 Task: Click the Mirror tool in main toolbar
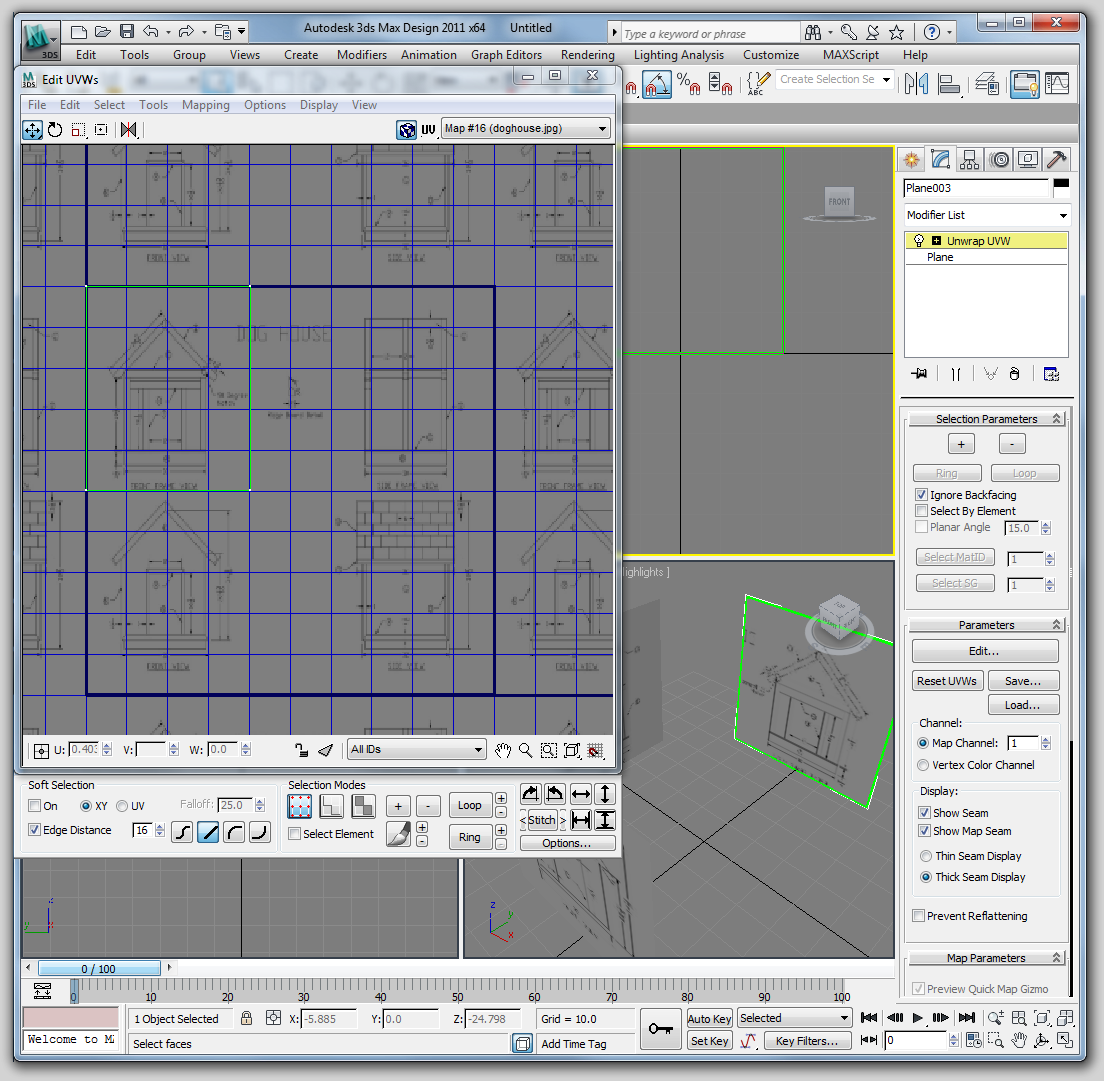[915, 84]
